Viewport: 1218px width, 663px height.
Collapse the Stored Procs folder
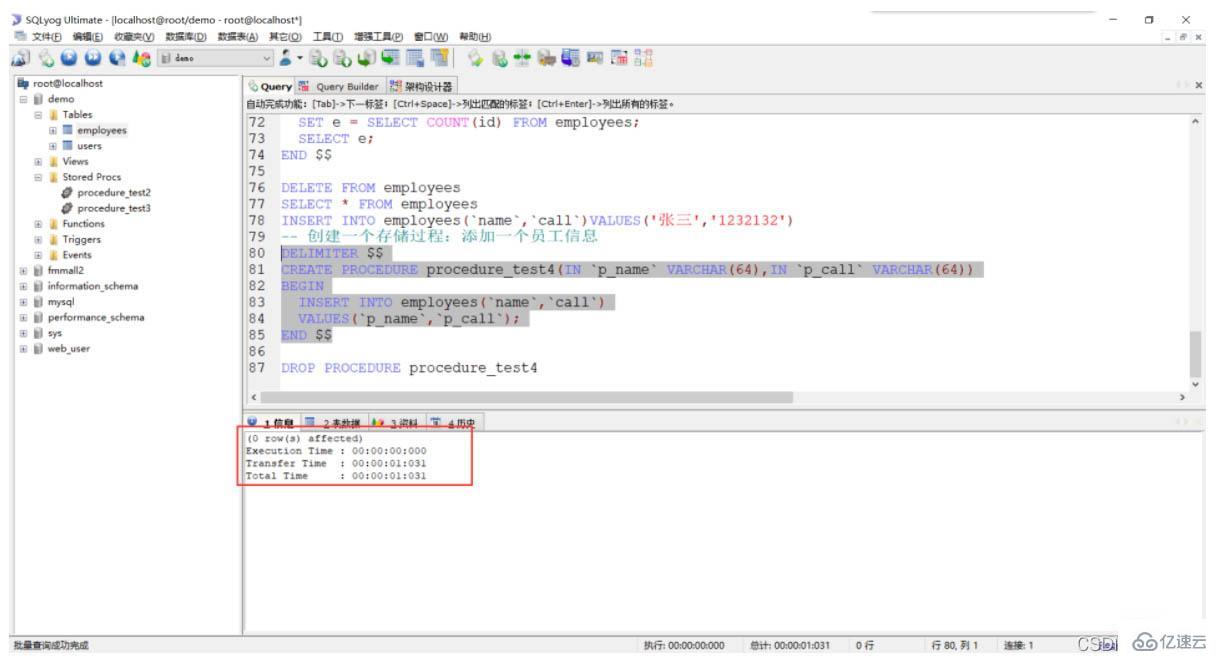tap(40, 177)
